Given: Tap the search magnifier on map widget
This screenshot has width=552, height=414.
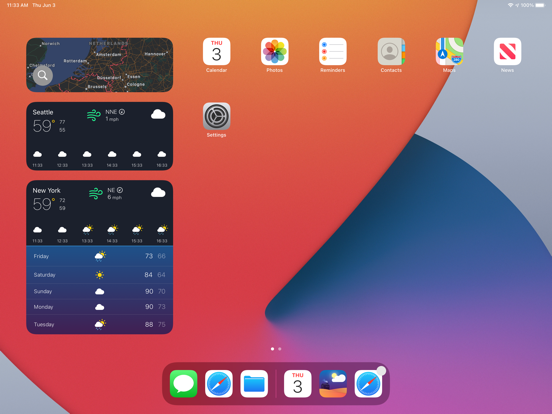Looking at the screenshot, I should (x=43, y=75).
